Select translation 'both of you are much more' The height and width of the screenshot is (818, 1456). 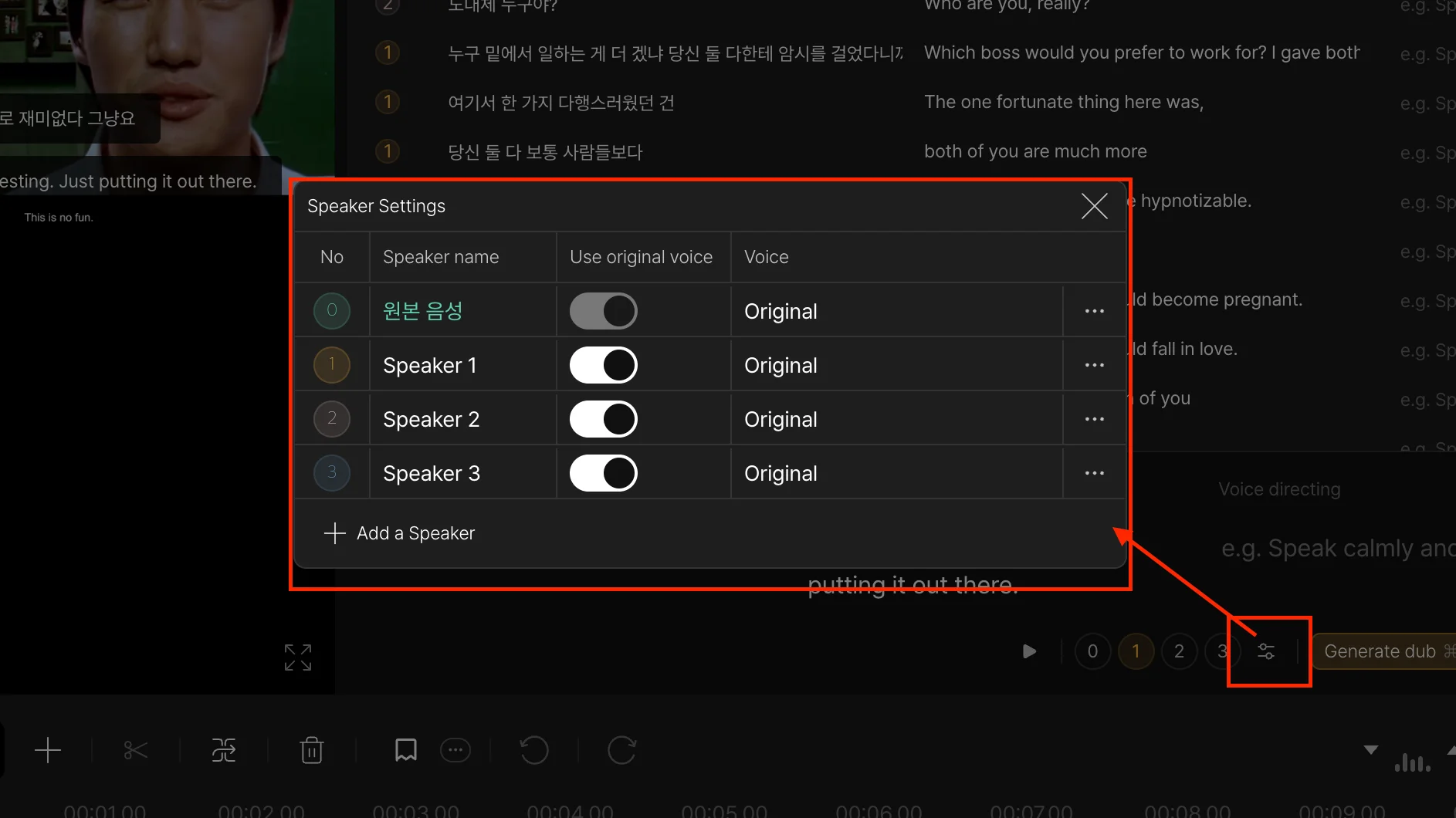[x=1035, y=151]
